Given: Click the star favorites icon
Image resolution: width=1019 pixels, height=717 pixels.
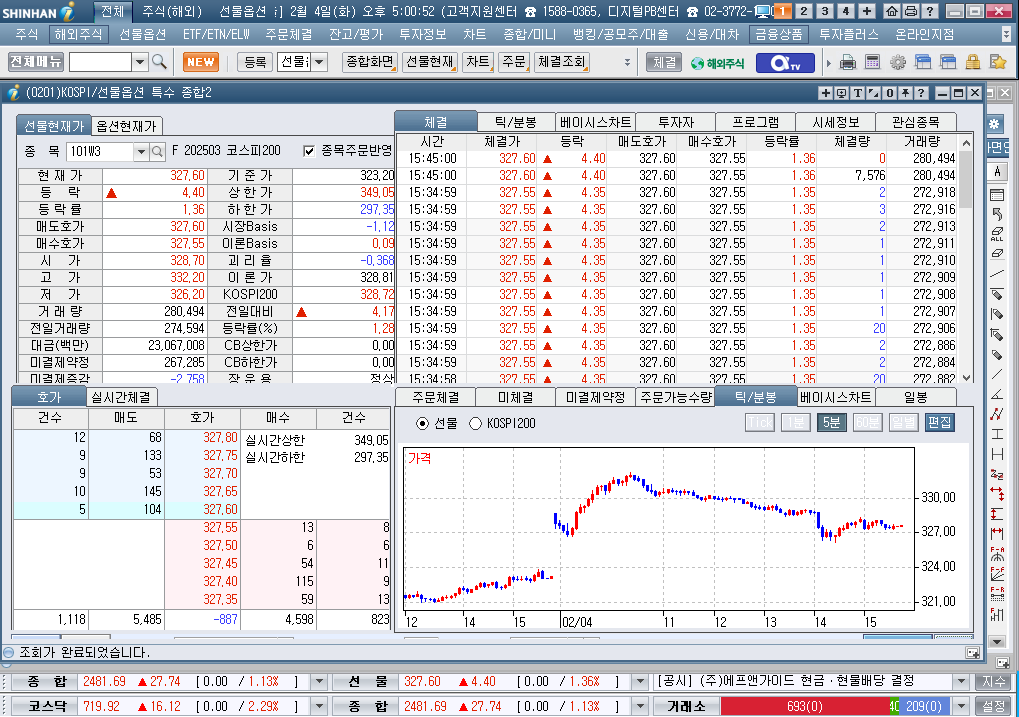Looking at the screenshot, I should point(998,62).
